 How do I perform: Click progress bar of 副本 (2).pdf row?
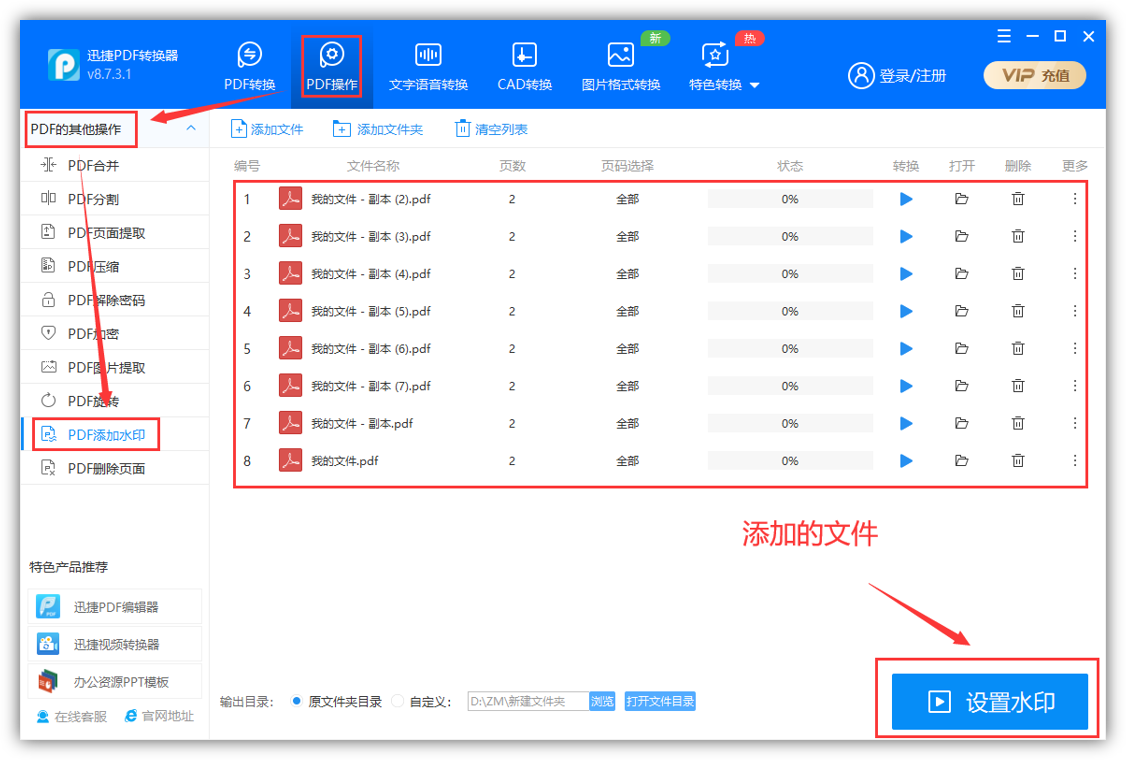(790, 199)
